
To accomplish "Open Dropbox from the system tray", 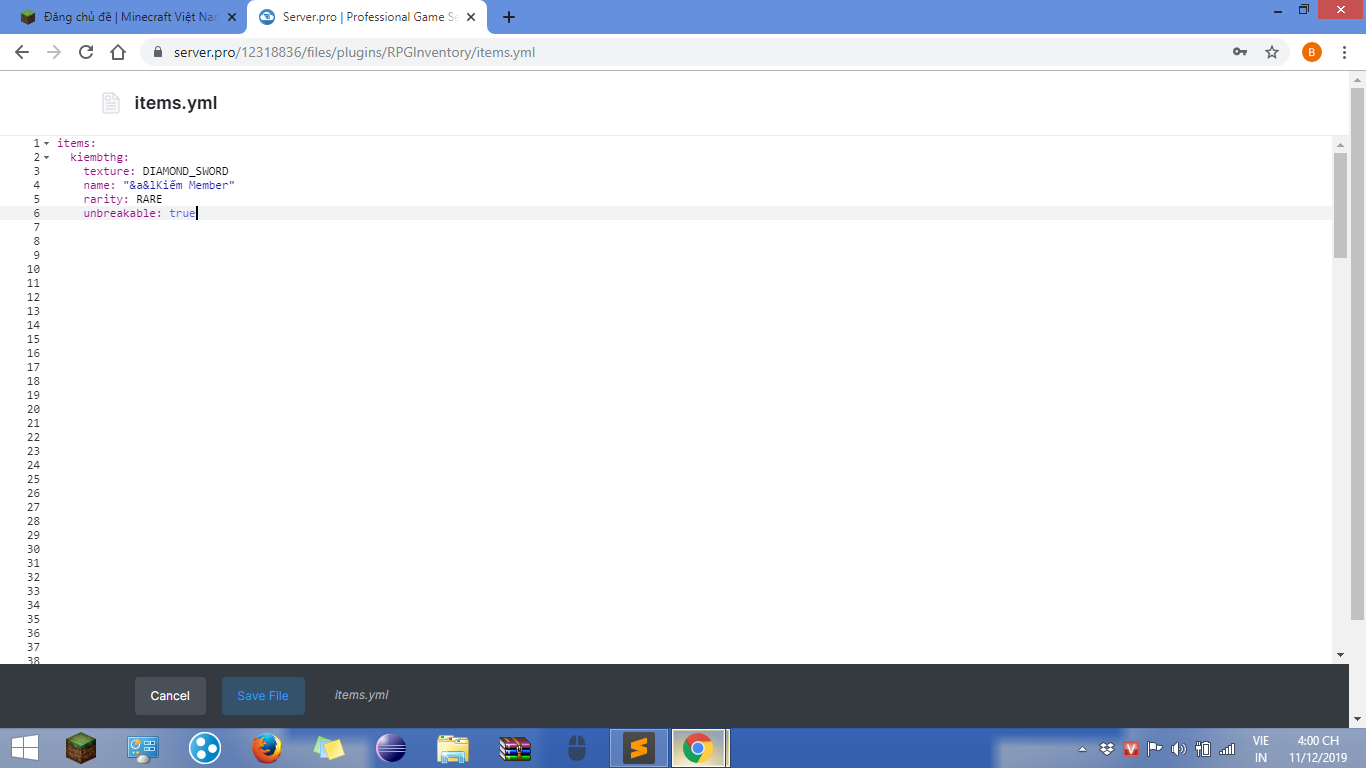I will (1107, 749).
